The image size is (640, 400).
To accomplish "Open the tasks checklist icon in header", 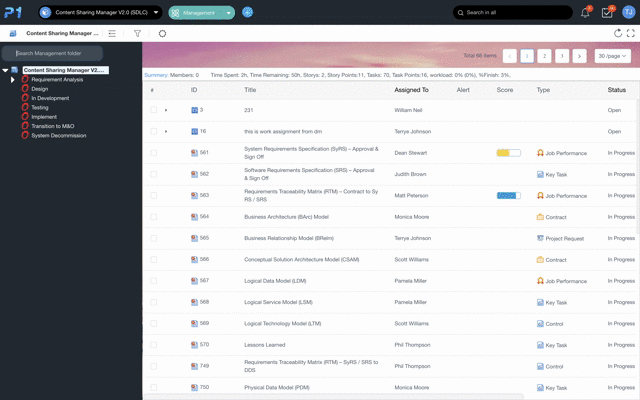I will coord(607,13).
